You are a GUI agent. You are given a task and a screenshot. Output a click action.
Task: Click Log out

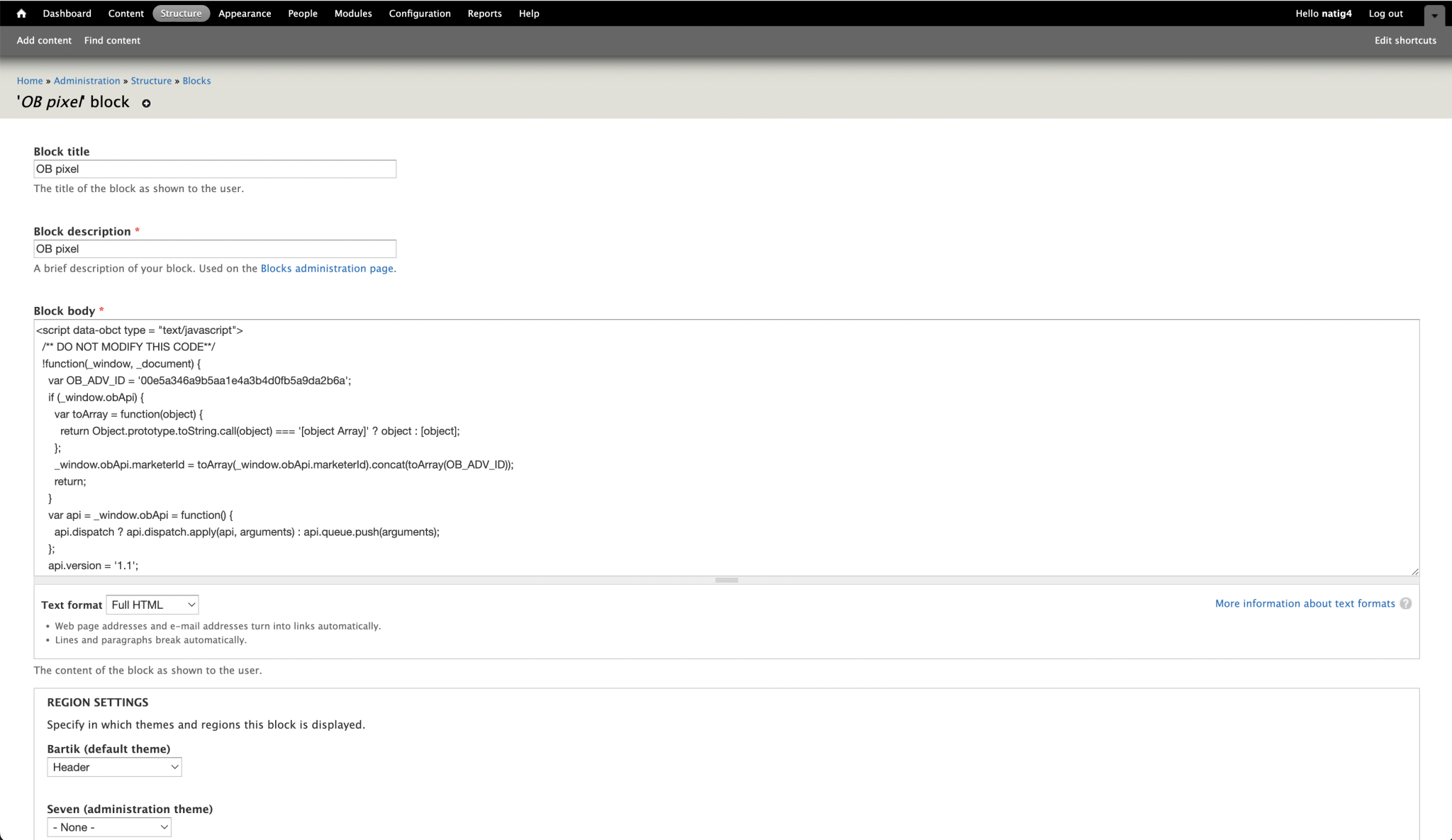coord(1385,13)
